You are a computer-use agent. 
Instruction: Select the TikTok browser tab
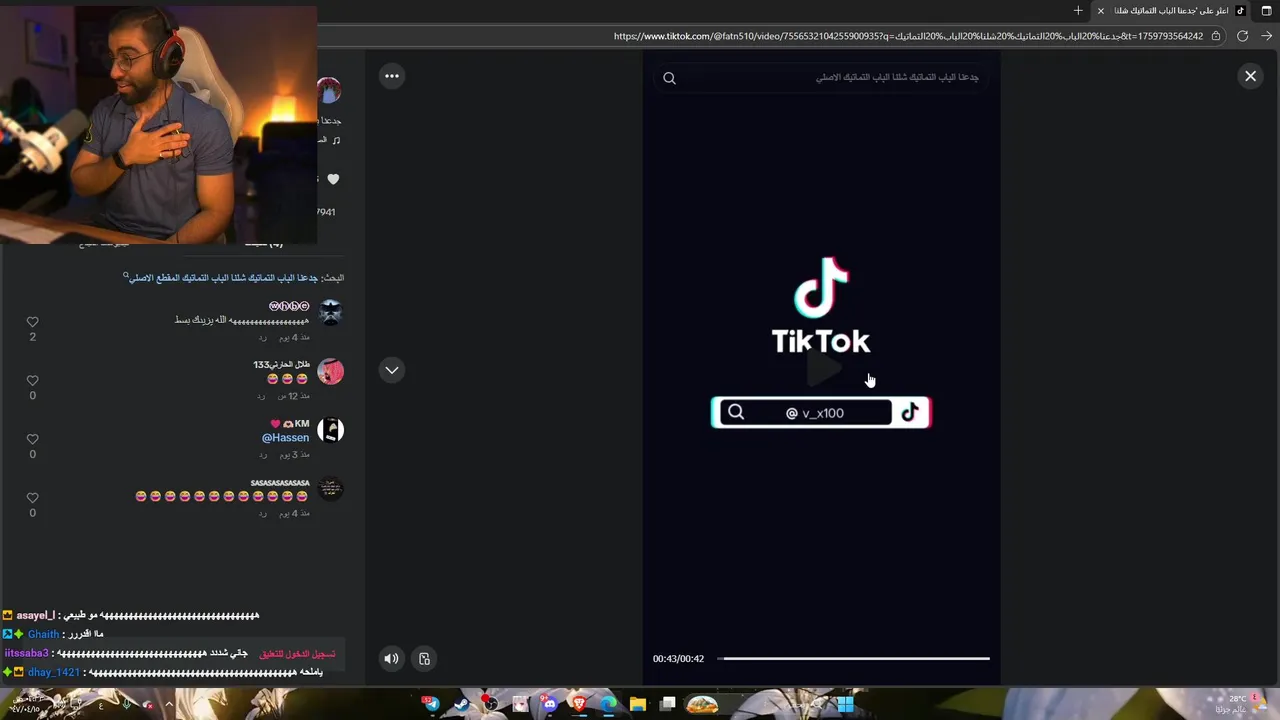[x=1172, y=11]
